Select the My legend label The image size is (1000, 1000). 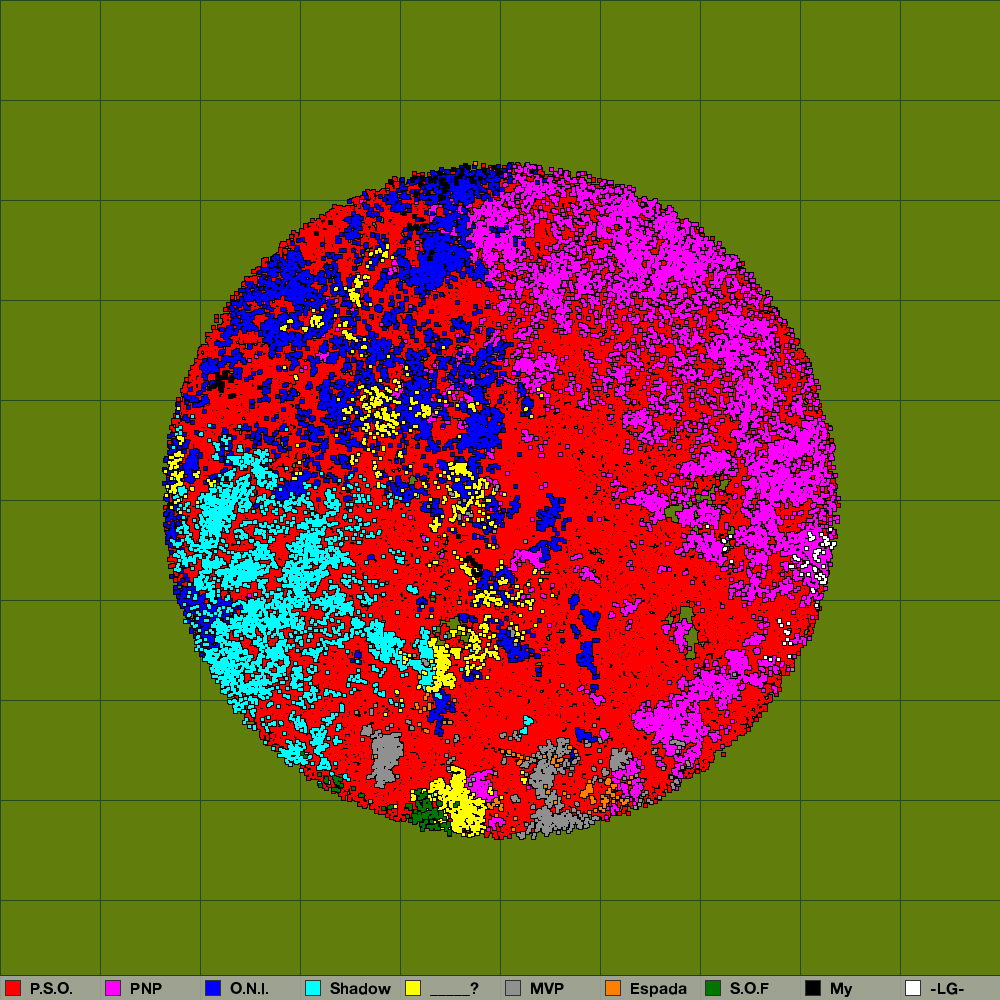pos(841,989)
